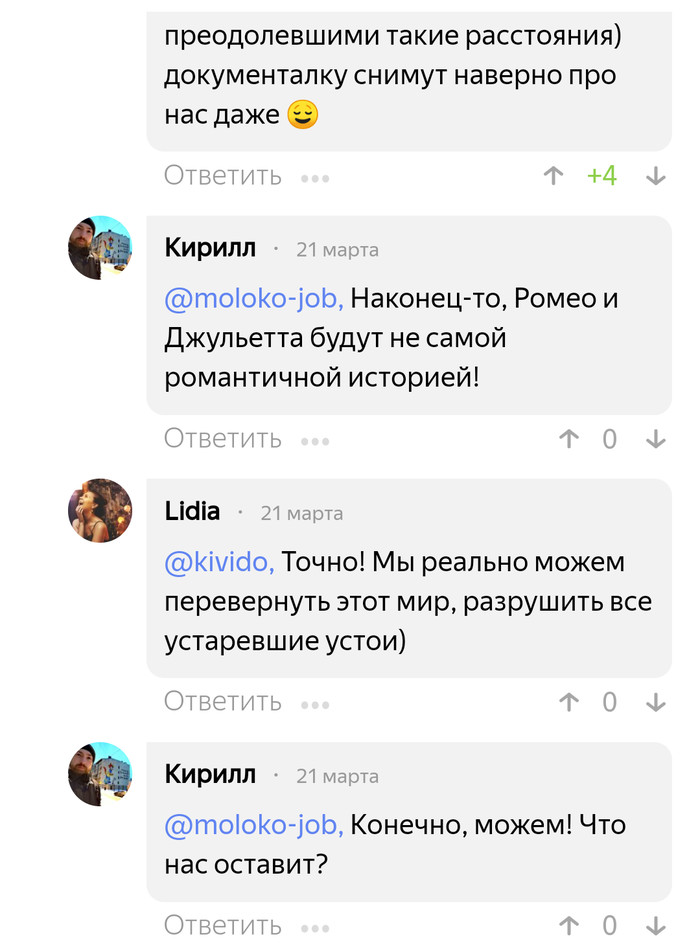The width and height of the screenshot is (700, 952).
Task: Click the @kivido mention in Lidia's comment
Action: click(219, 563)
